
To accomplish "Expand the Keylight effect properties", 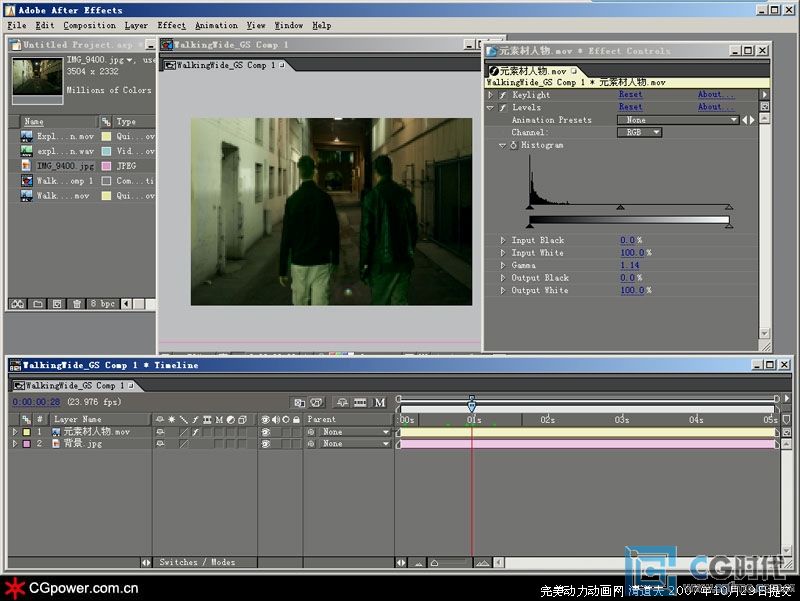I will tap(490, 95).
